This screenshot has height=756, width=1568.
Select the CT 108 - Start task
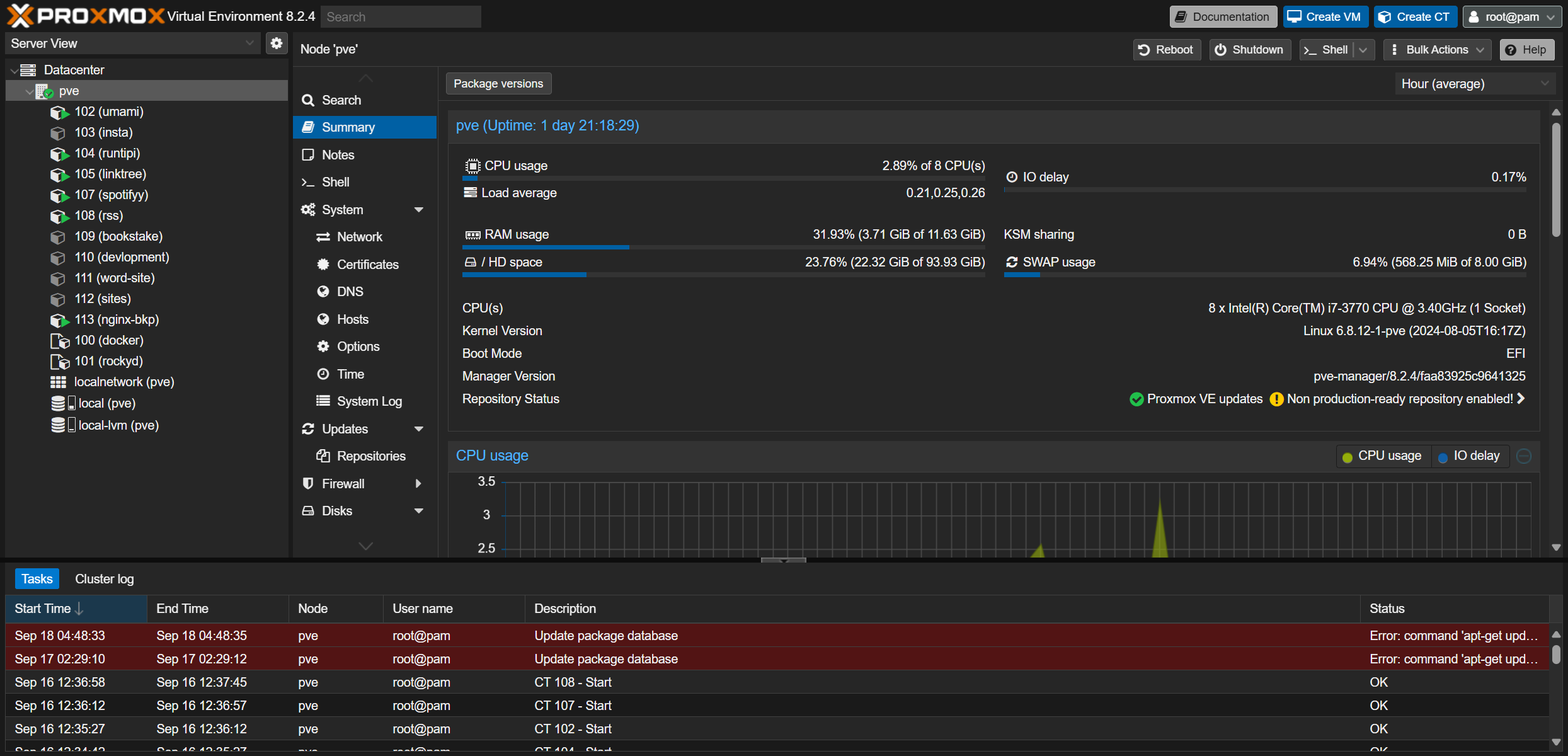tap(777, 682)
